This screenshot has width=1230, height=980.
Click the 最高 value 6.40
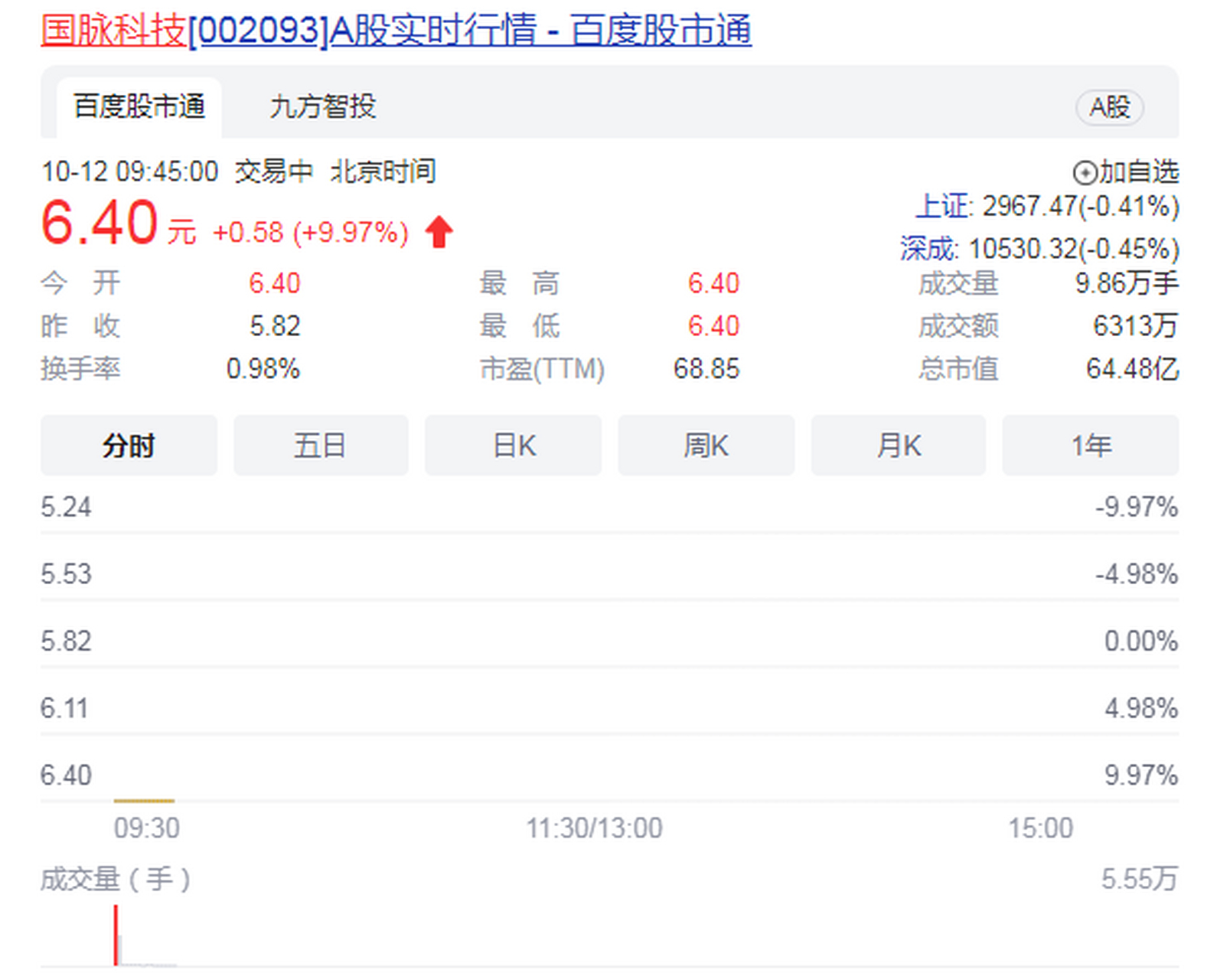coord(713,283)
